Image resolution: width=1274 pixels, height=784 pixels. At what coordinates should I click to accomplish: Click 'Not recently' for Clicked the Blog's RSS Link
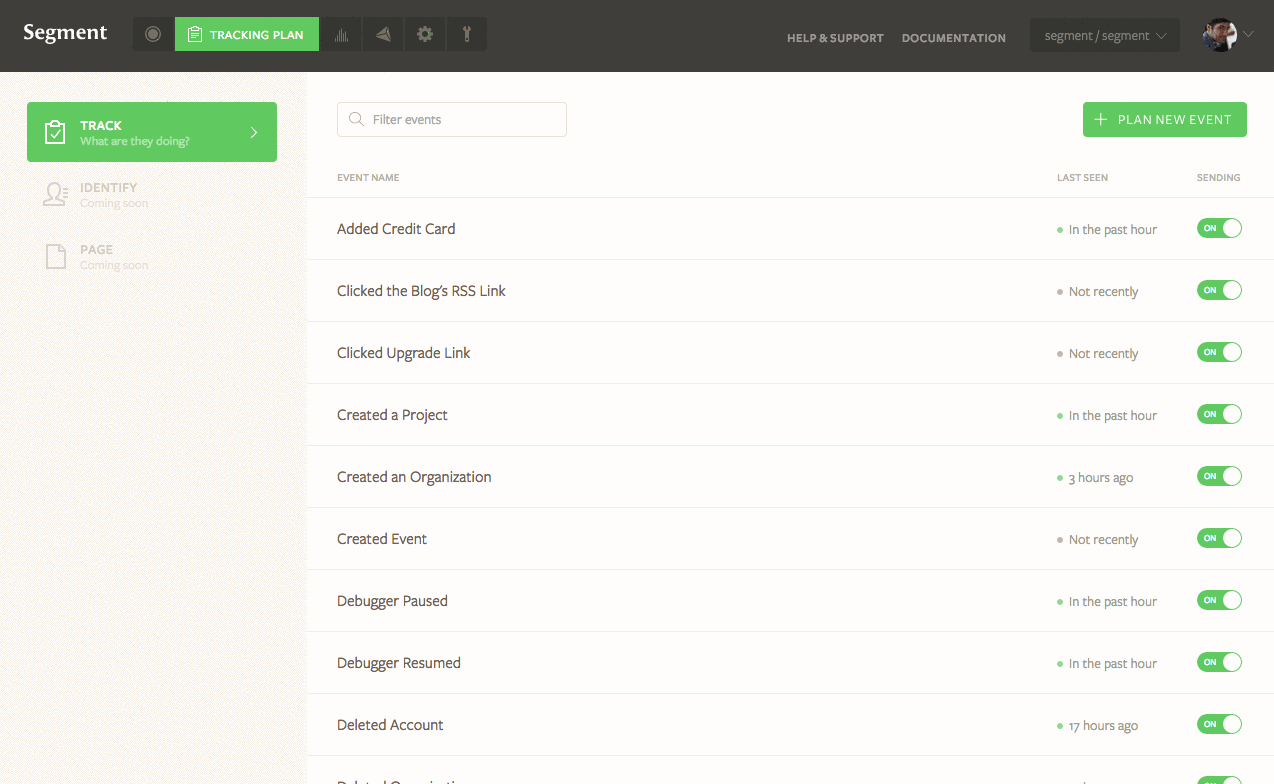point(1104,292)
